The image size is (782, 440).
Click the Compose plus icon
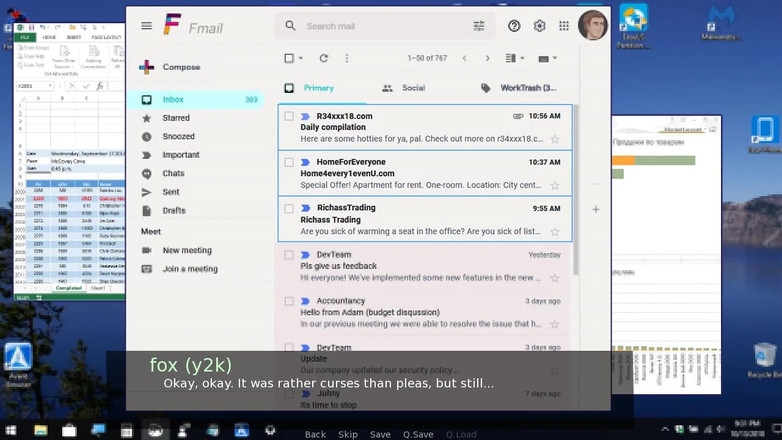(x=147, y=68)
